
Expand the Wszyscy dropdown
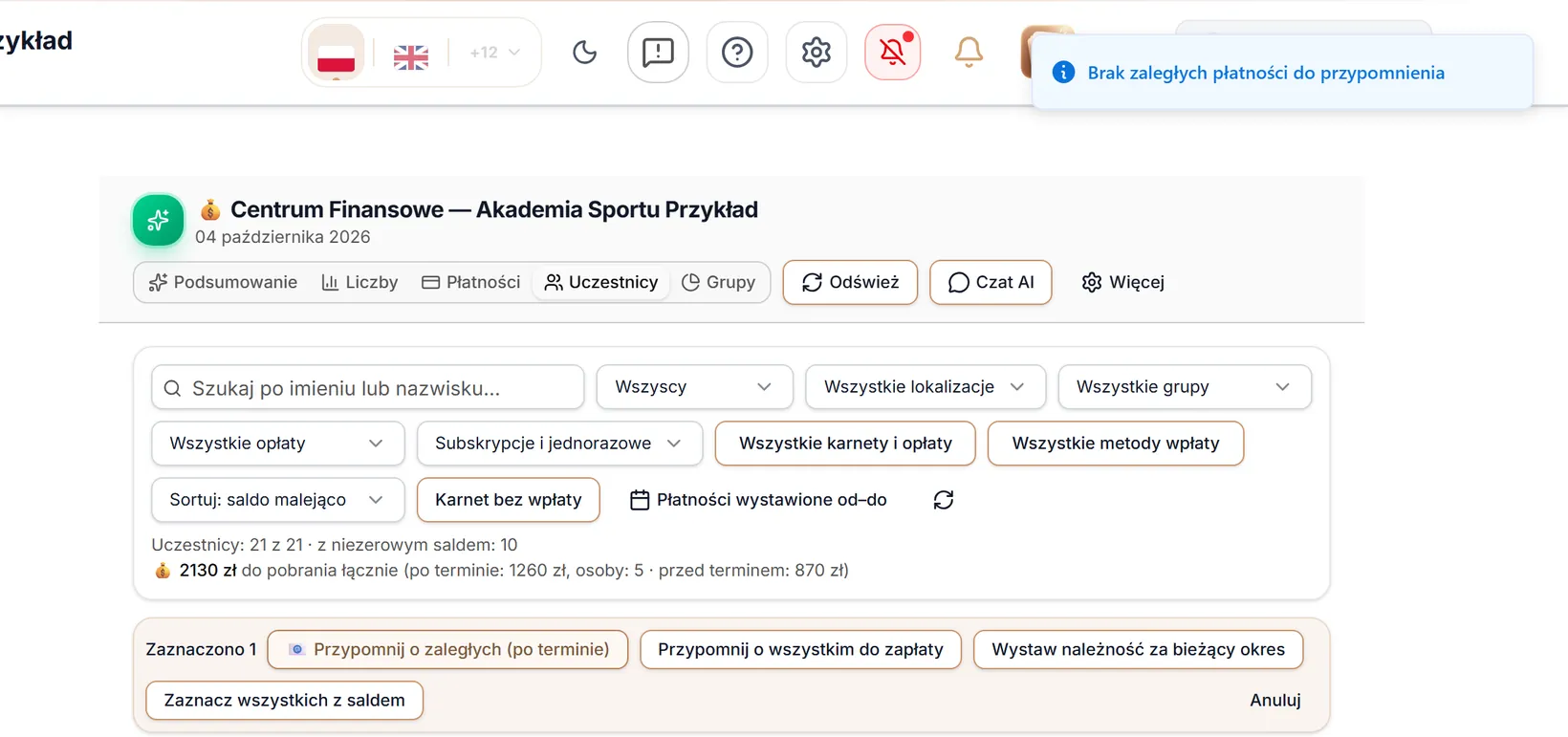click(695, 387)
